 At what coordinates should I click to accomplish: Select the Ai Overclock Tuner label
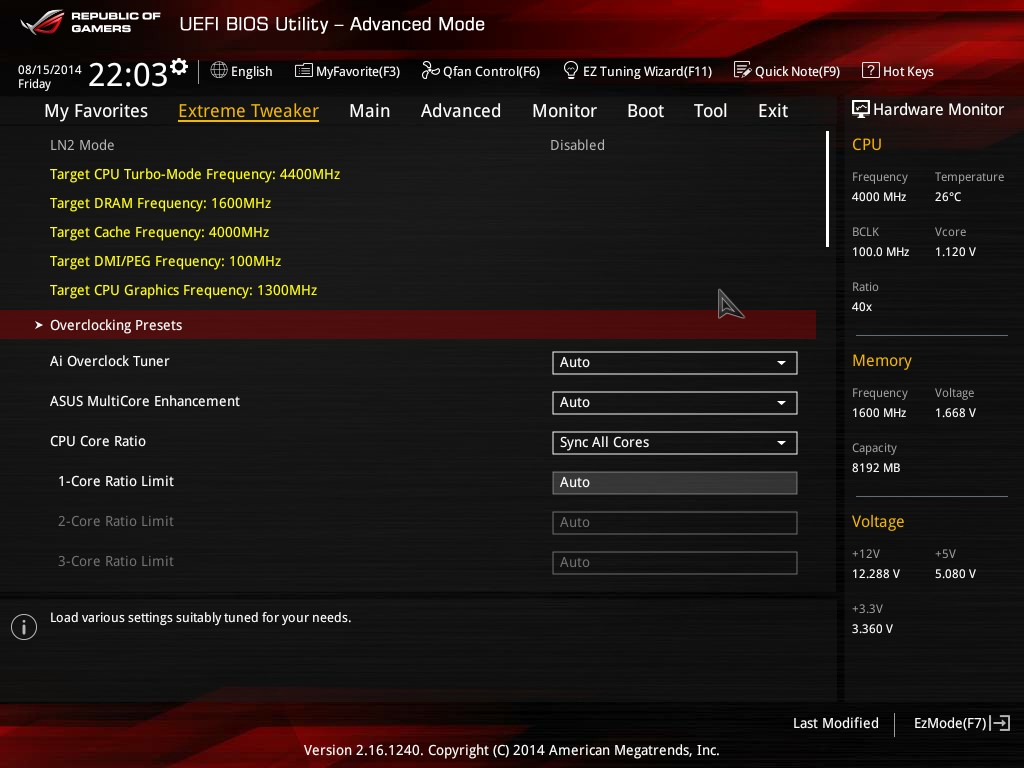click(109, 361)
